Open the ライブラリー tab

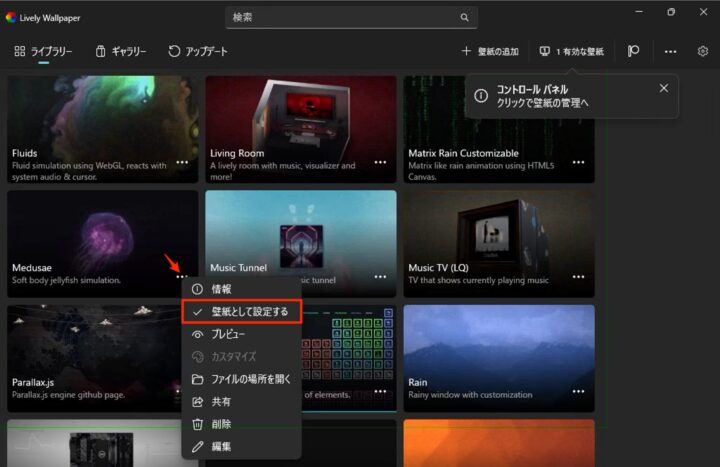coord(43,51)
